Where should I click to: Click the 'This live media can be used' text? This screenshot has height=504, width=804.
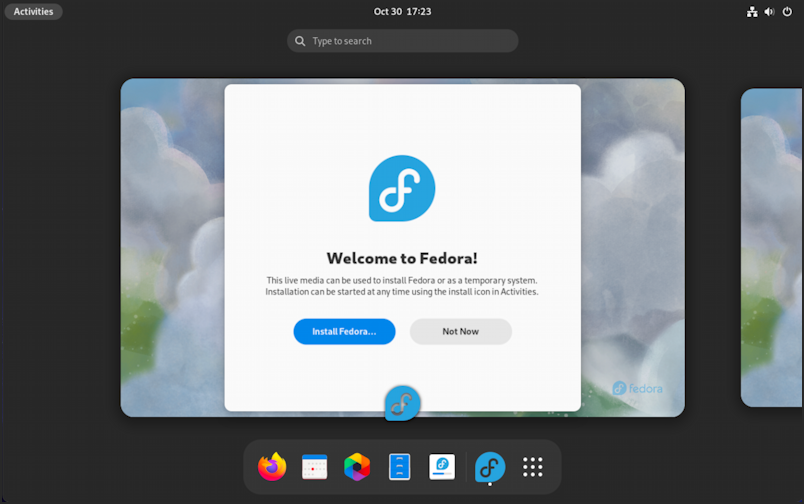(x=401, y=286)
